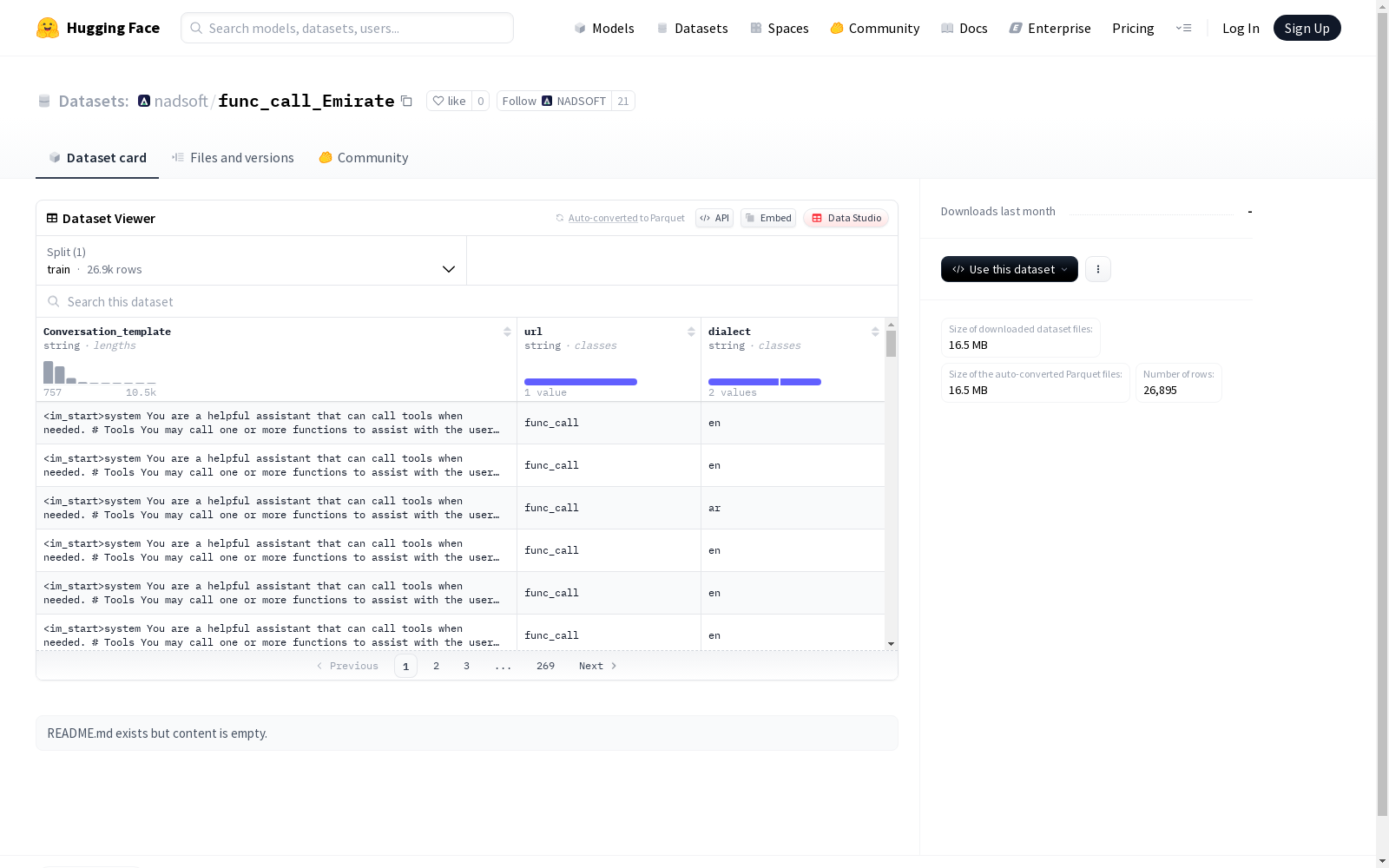Click the follower count 21
Image resolution: width=1389 pixels, height=868 pixels.
pyautogui.click(x=623, y=101)
